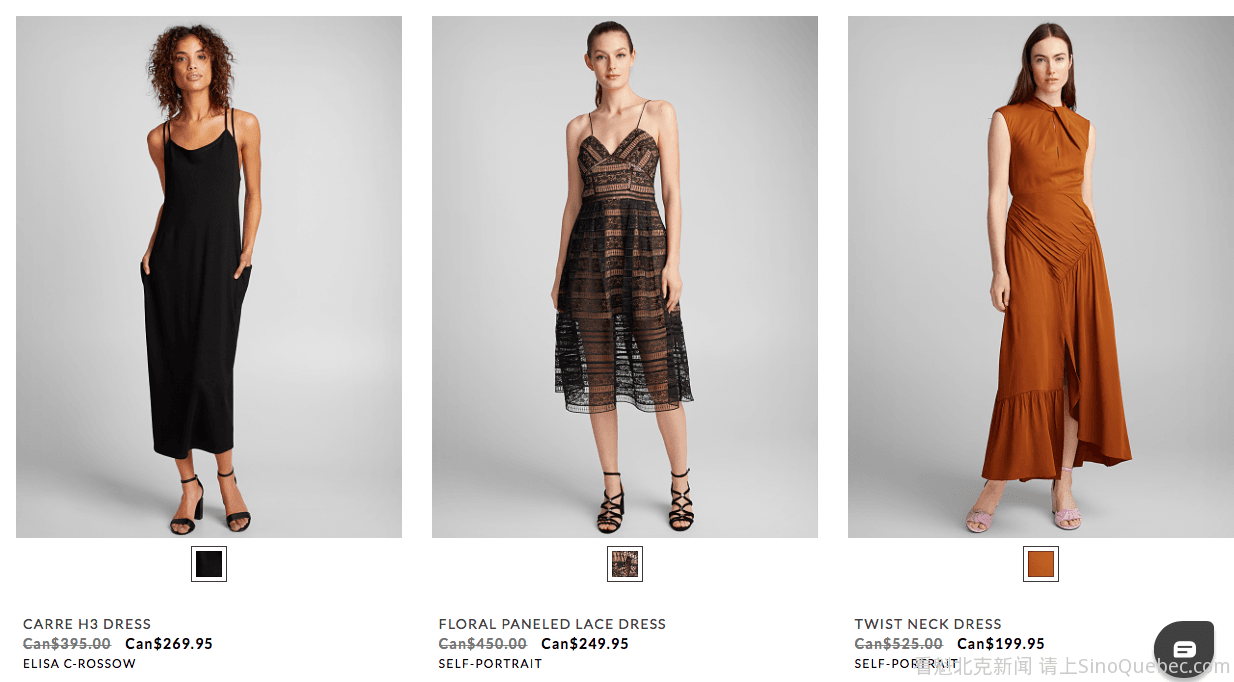
Task: Open the black Carre H3 Dress photo
Action: 209,277
